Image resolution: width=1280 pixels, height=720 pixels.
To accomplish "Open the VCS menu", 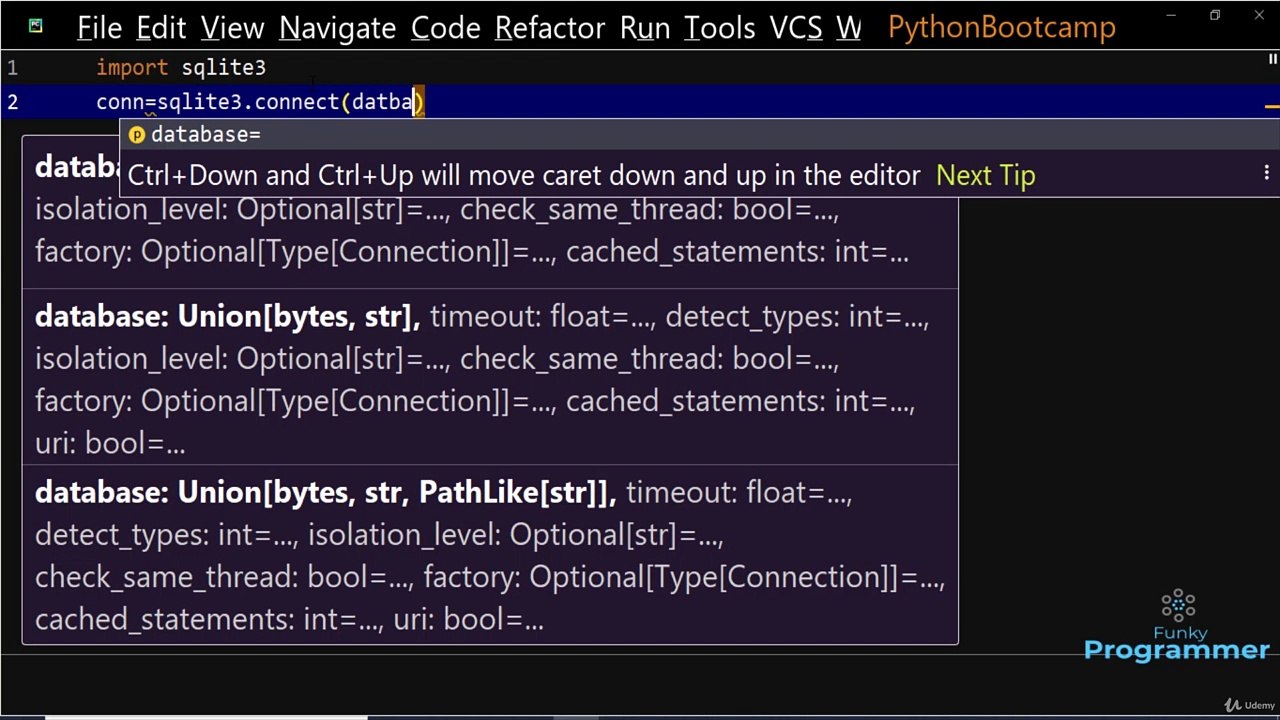I will coord(795,28).
